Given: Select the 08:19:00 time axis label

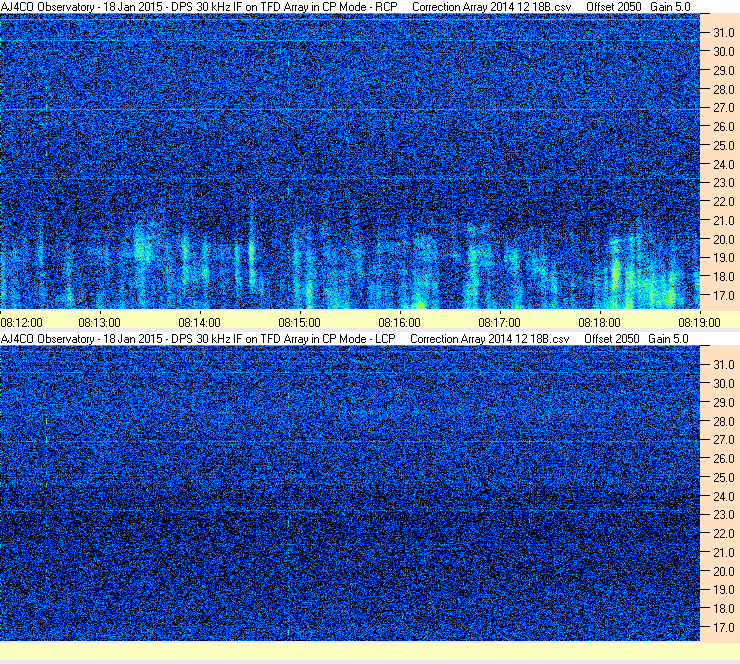Looking at the screenshot, I should [699, 323].
